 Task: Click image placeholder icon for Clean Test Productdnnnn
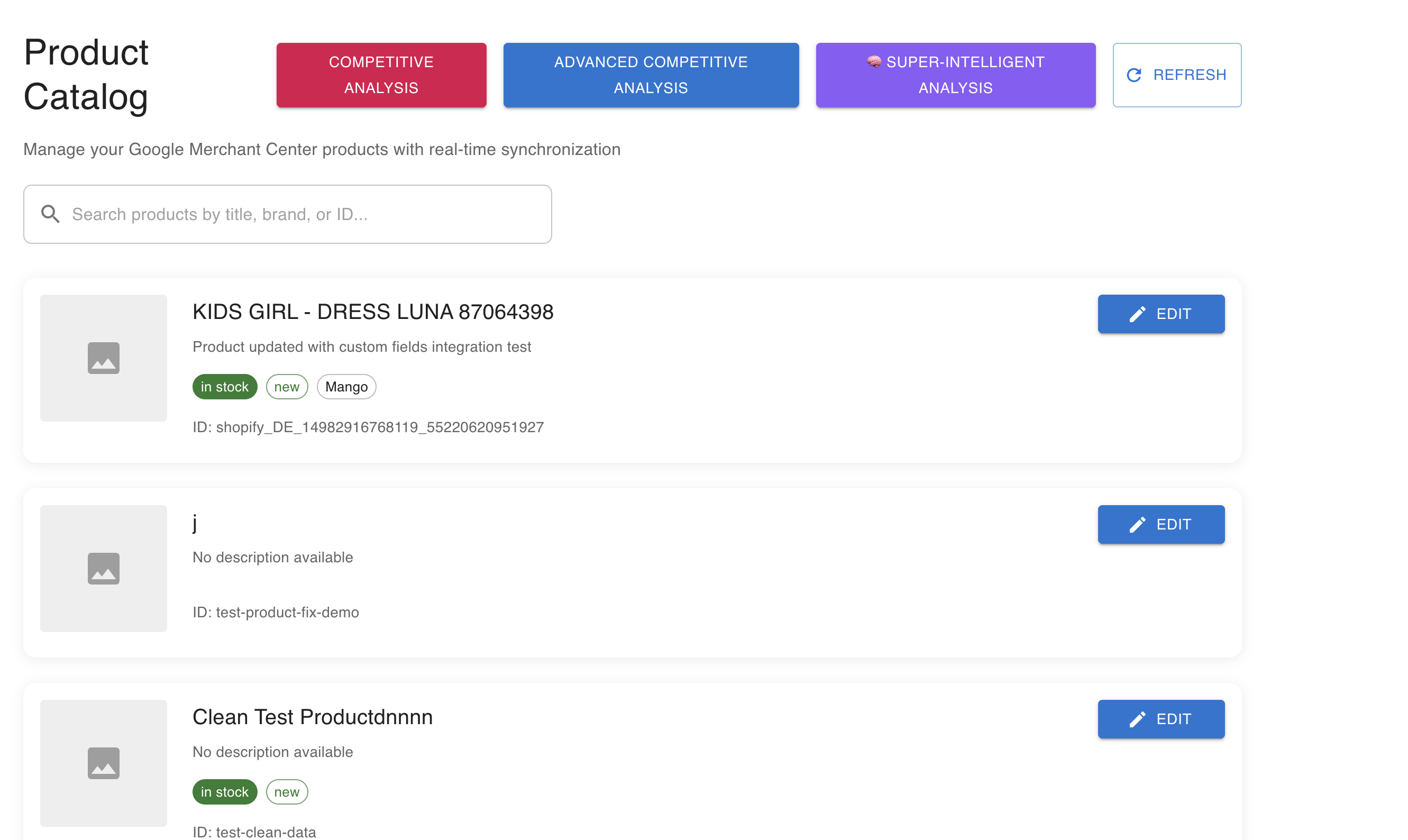(104, 764)
